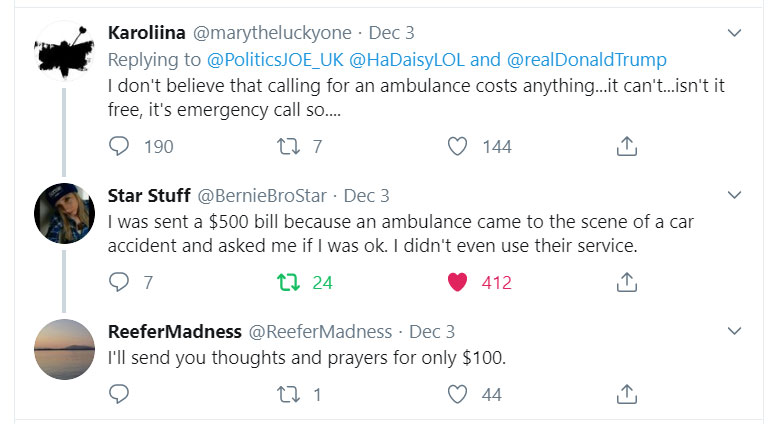This screenshot has height=424, width=778.
Task: Open ReeferMadness's avatar
Action: click(x=65, y=350)
